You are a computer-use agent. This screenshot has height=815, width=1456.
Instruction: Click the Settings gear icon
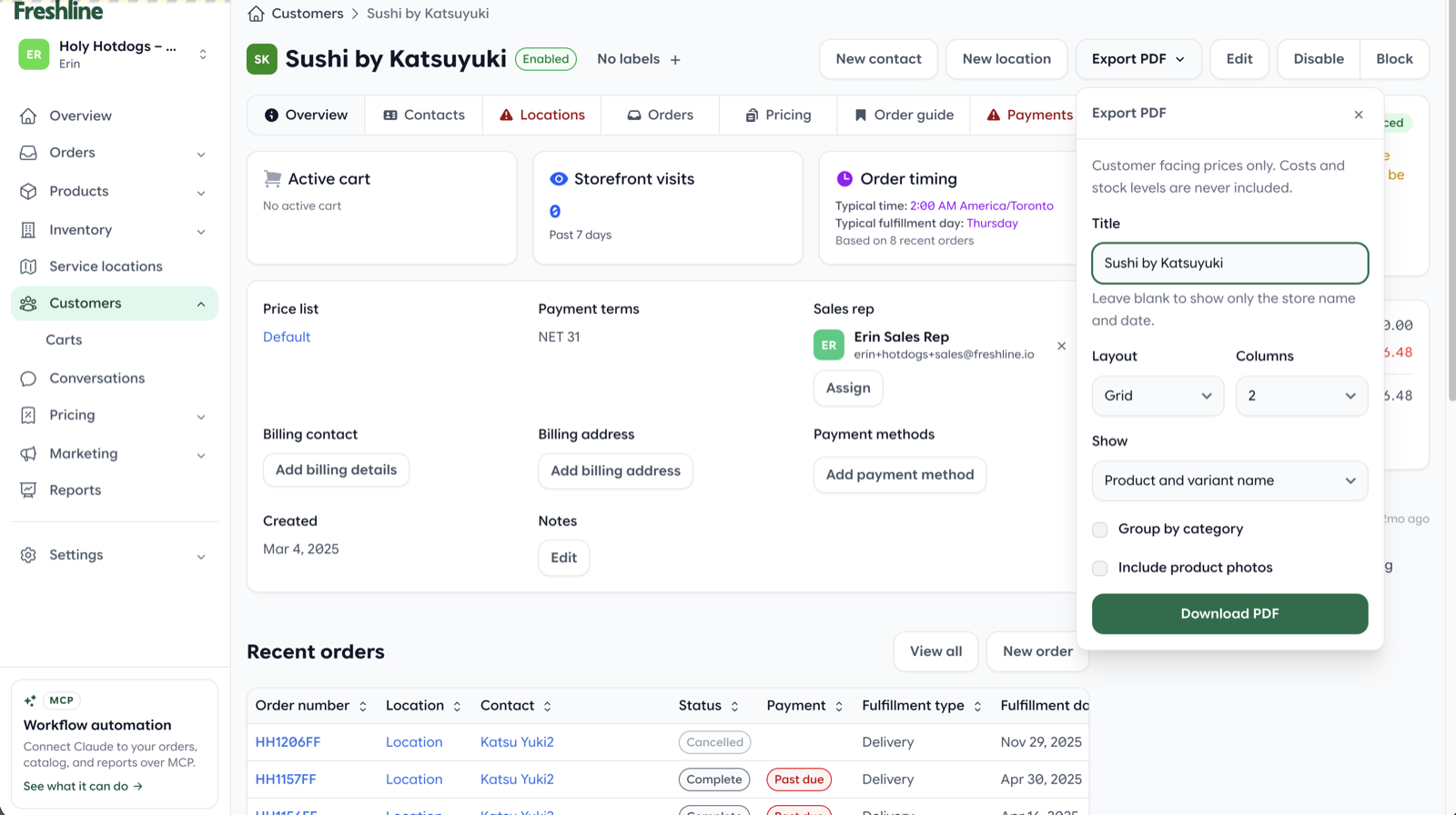pos(28,555)
